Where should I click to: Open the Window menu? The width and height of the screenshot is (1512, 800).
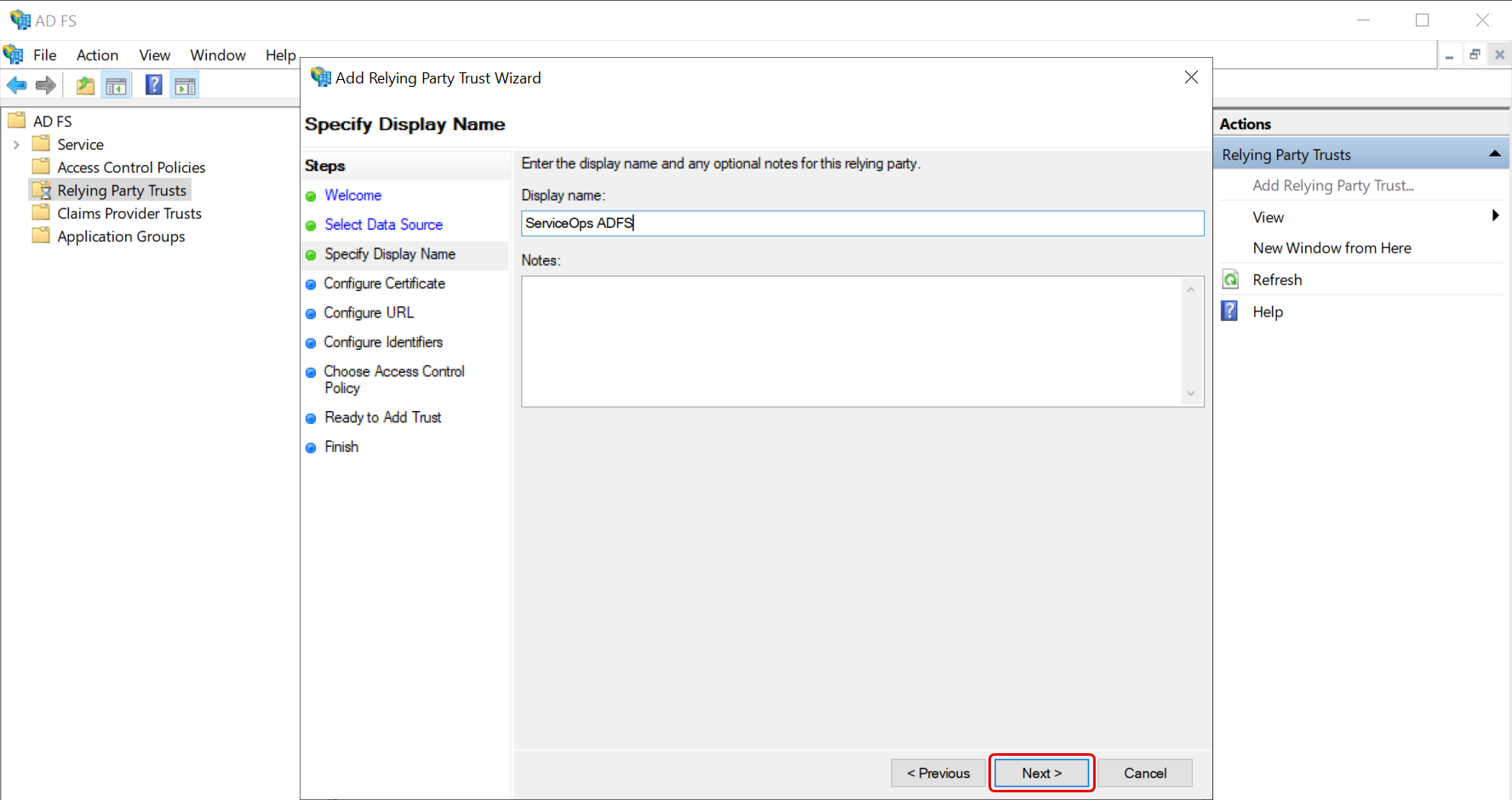pos(218,55)
